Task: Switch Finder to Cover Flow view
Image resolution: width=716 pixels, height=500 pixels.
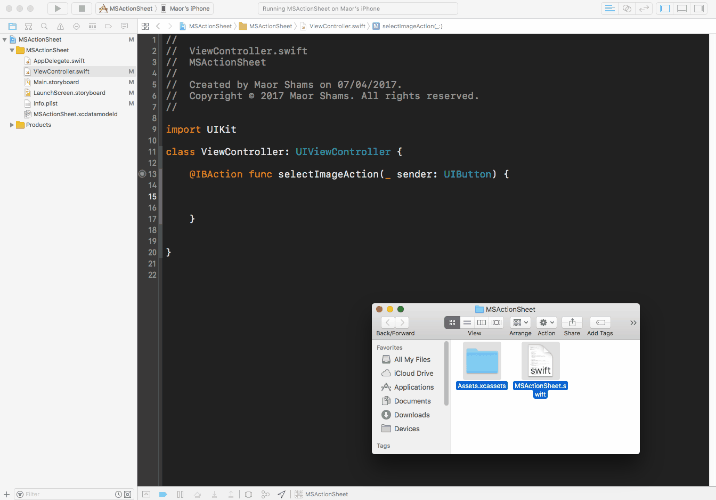Action: pyautogui.click(x=496, y=322)
